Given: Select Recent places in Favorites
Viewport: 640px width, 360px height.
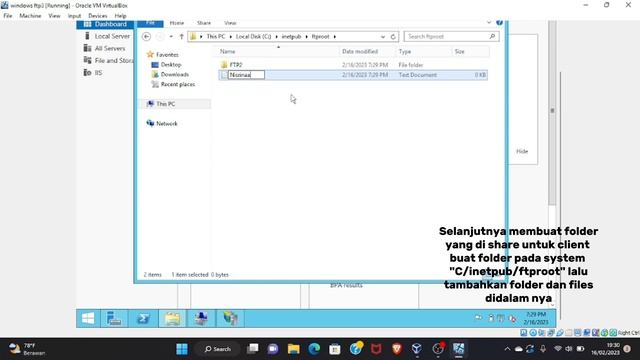Looking at the screenshot, I should [x=178, y=84].
